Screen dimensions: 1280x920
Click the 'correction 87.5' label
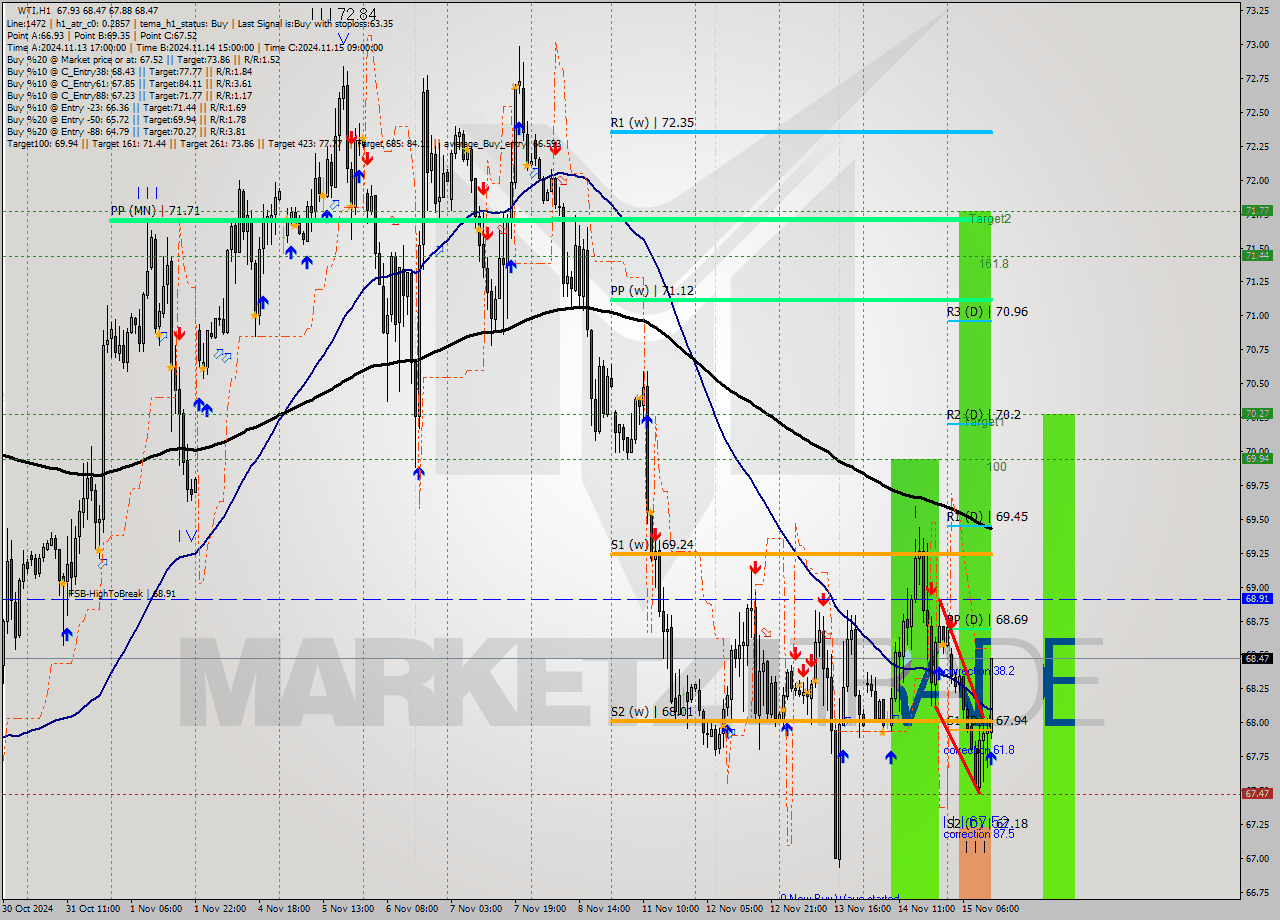click(x=979, y=833)
